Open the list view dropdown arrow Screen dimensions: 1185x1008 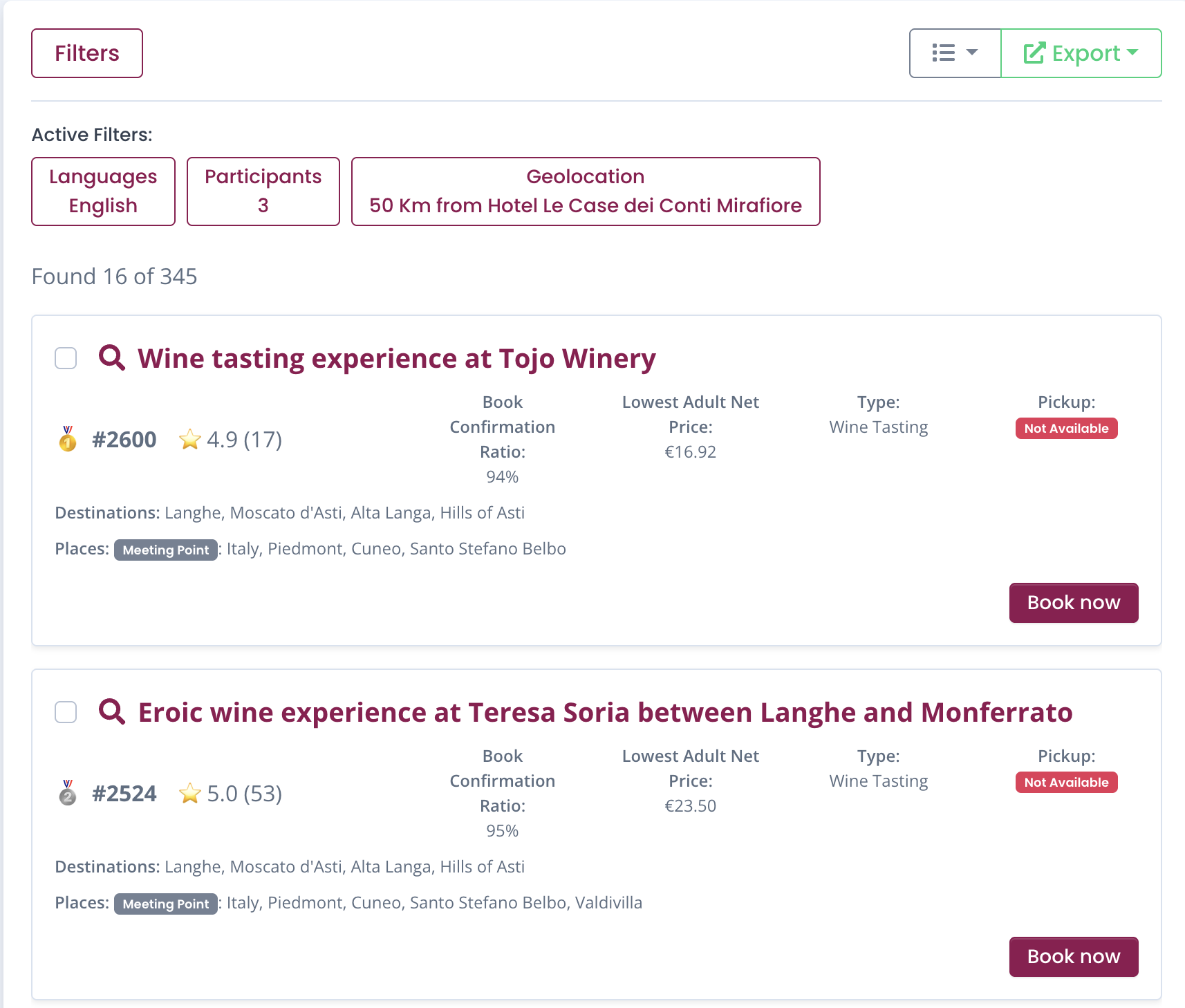point(972,53)
